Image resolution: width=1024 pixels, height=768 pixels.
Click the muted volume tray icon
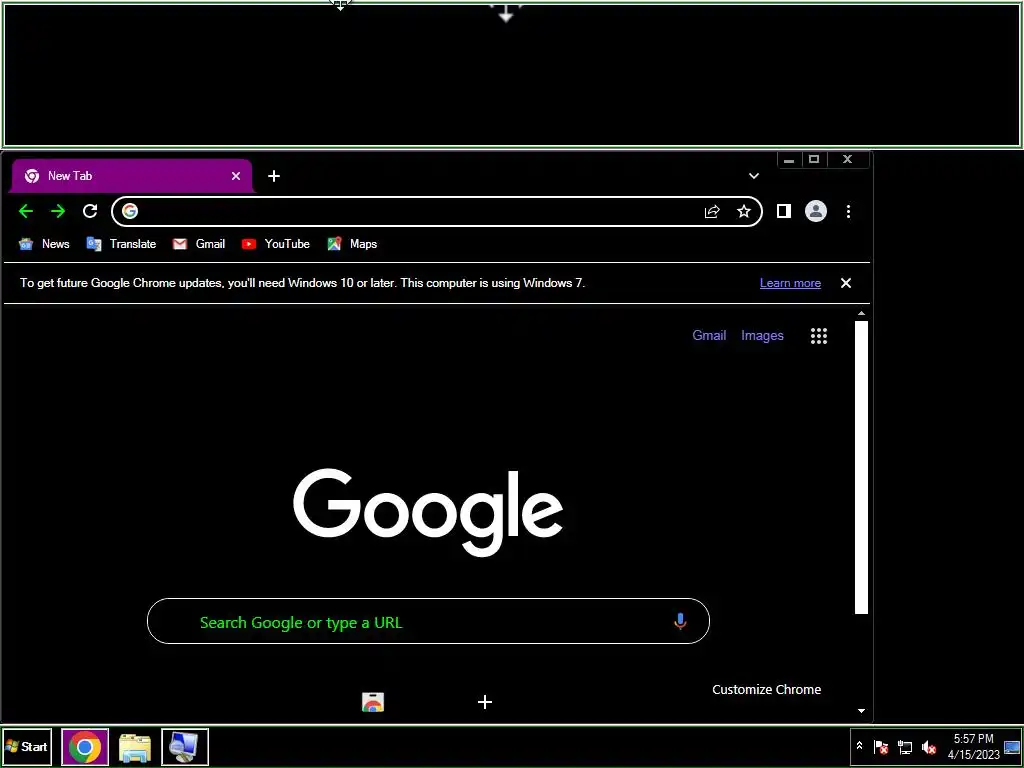pyautogui.click(x=928, y=747)
